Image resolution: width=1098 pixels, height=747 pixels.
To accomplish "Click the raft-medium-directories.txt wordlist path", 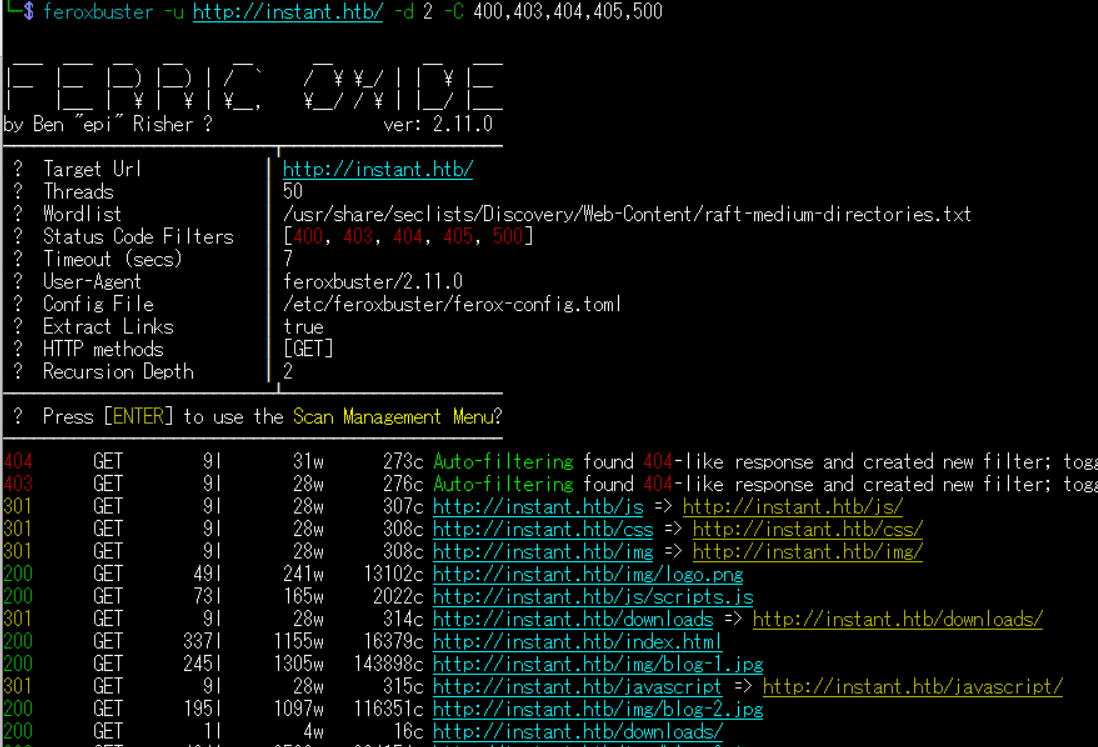I will pyautogui.click(x=627, y=214).
